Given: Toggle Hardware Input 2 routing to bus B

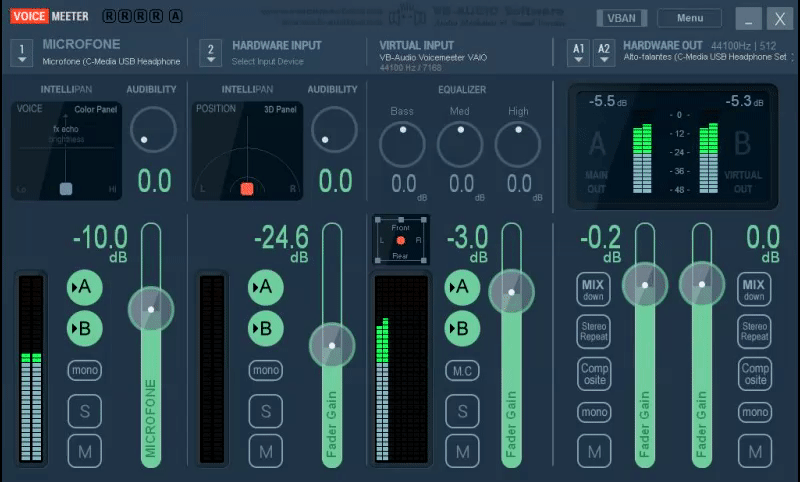Looking at the screenshot, I should coord(266,328).
